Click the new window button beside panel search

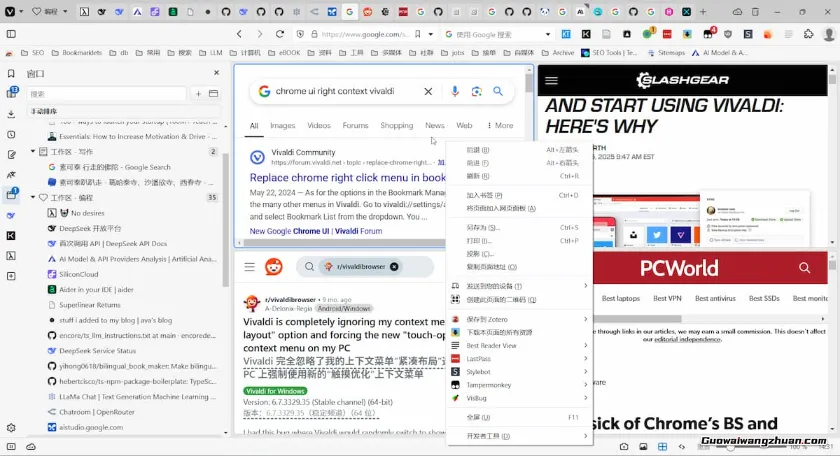click(x=213, y=94)
